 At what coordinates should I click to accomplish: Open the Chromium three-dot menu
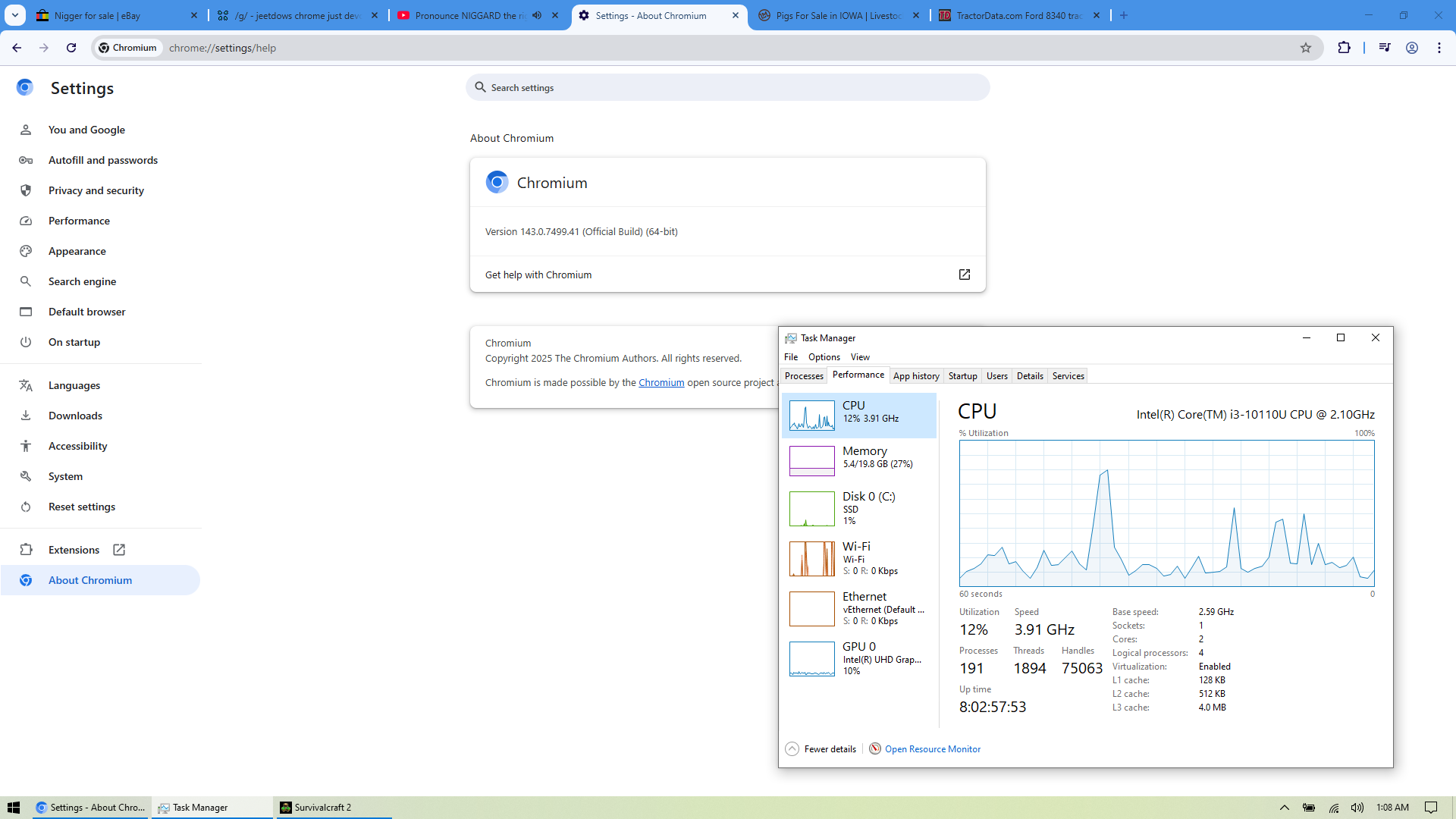[x=1439, y=48]
